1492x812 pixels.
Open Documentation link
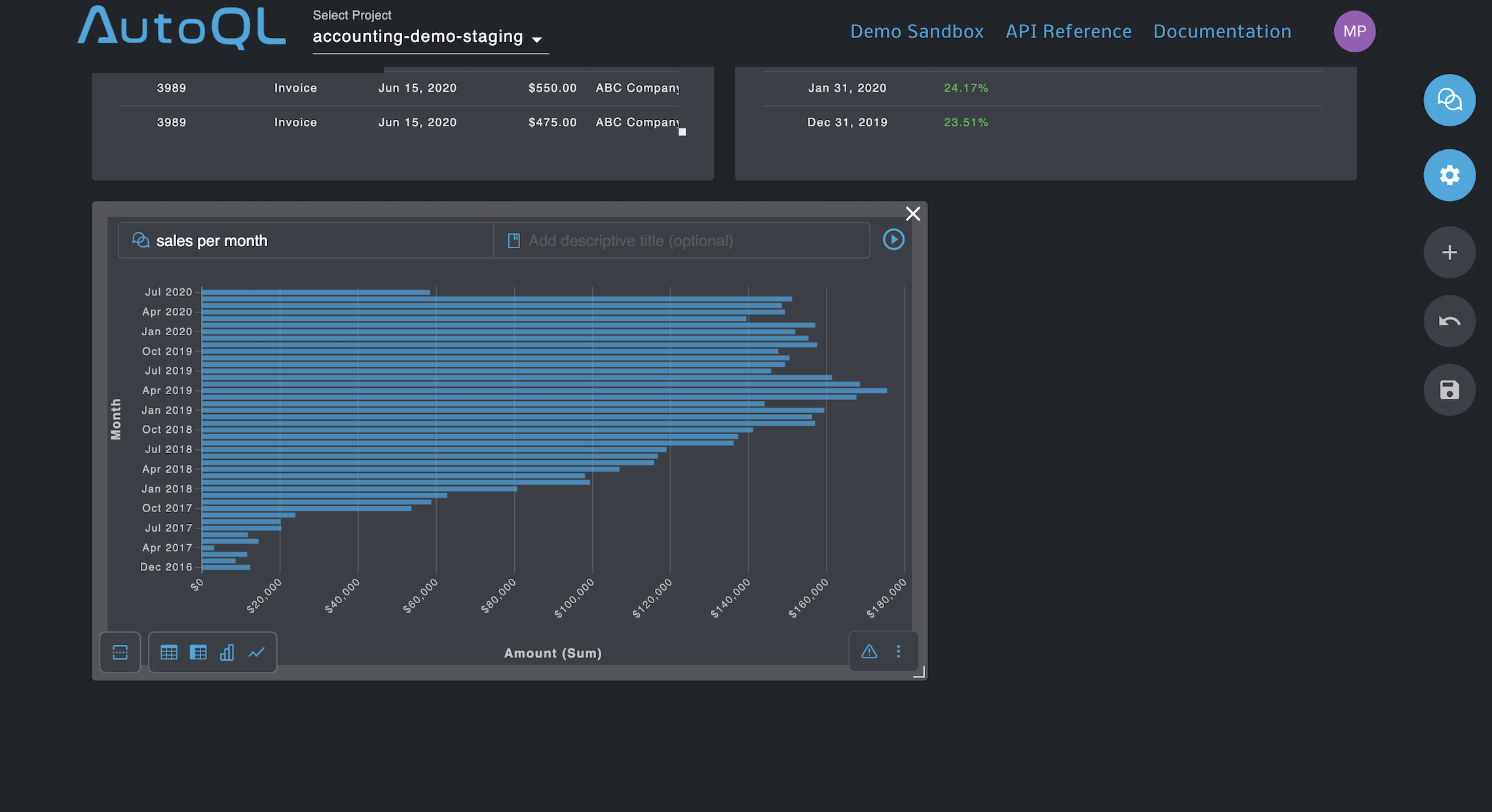1222,31
